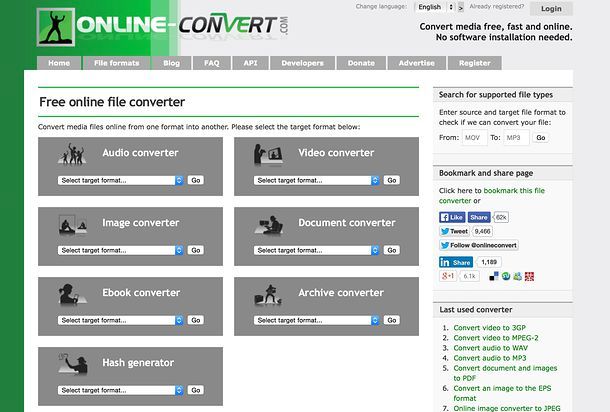Open Convert video to MPEG-2 link

pos(496,338)
